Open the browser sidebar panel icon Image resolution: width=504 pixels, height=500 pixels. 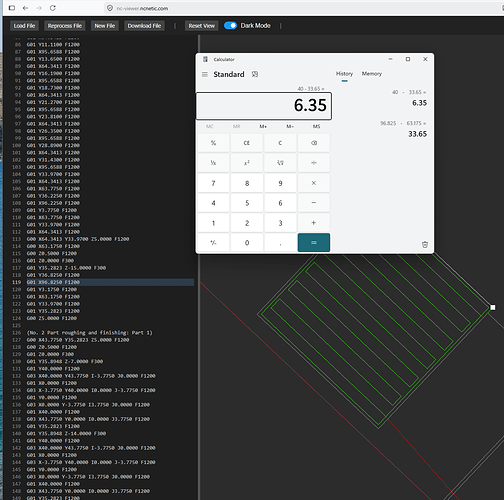[12, 8]
